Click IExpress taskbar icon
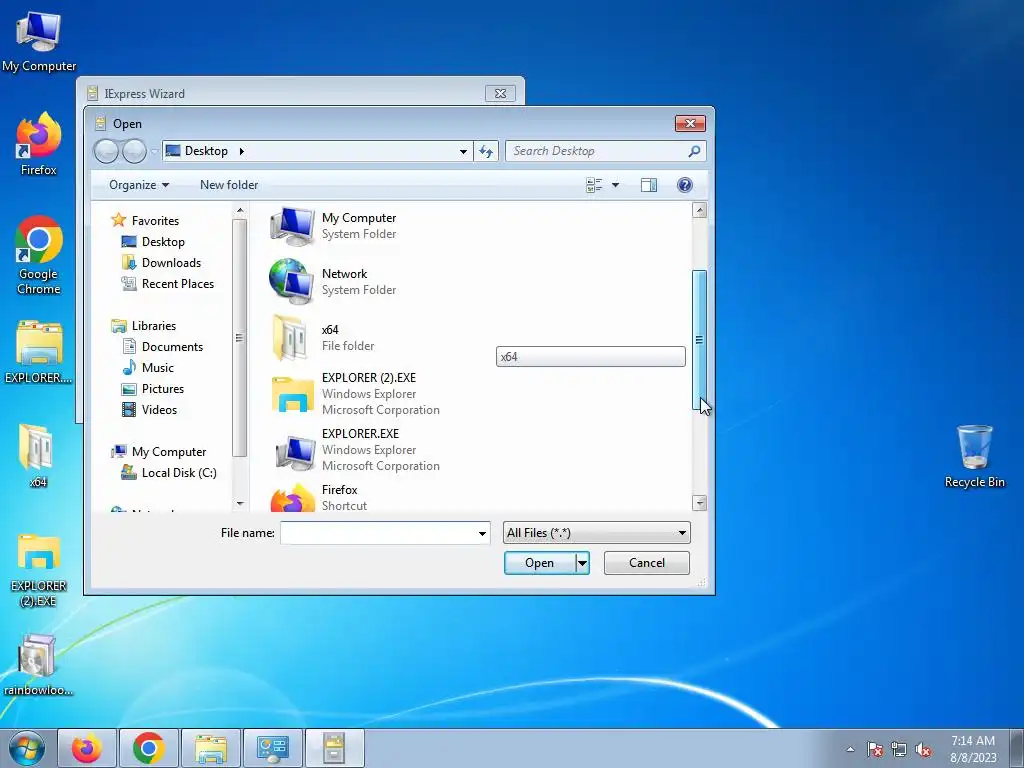This screenshot has height=768, width=1024. point(334,748)
